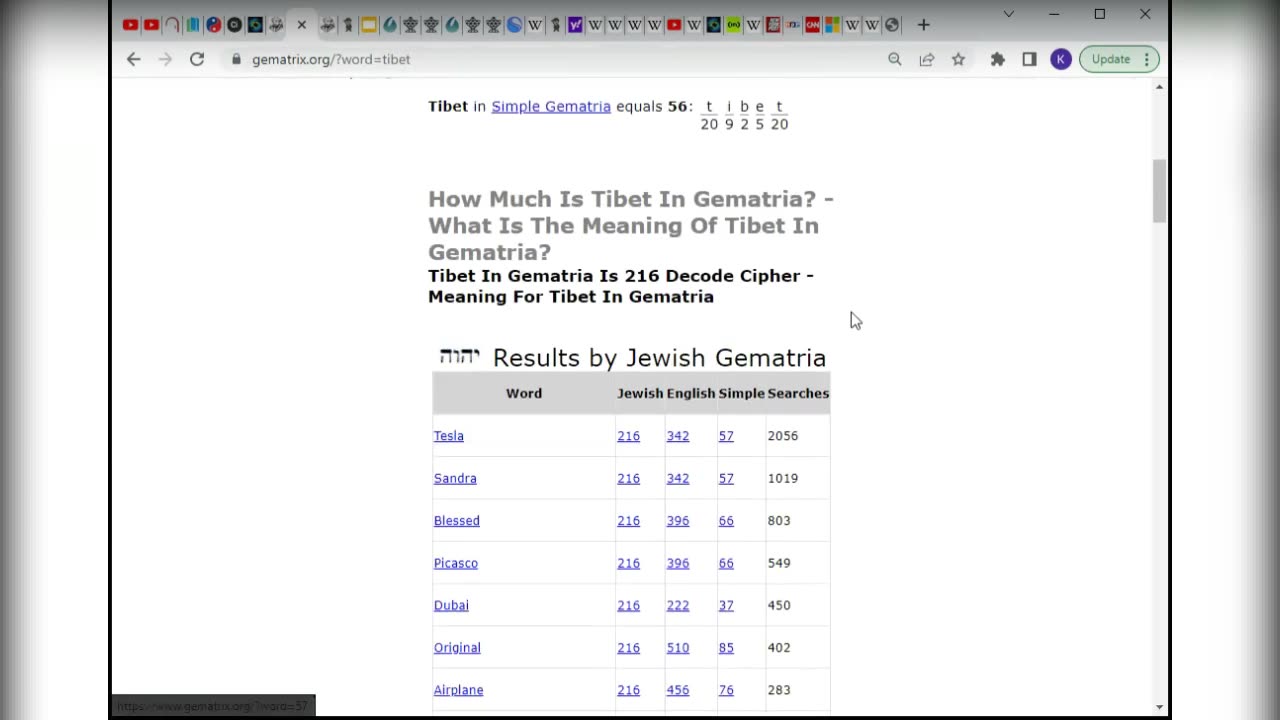Switch to the last globe-icon tab
The height and width of the screenshot is (720, 1280).
[x=892, y=24]
